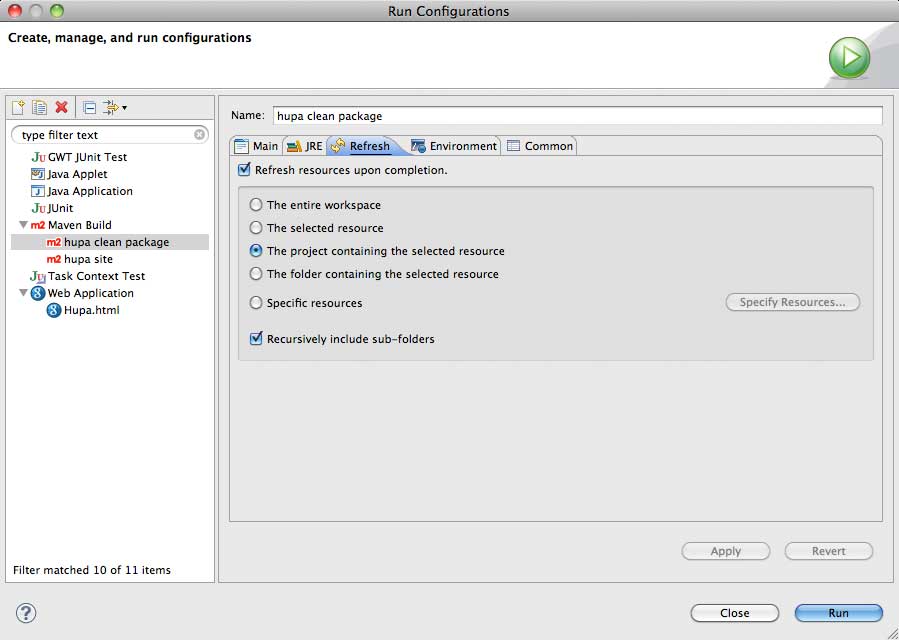Collapse the Maven Build tree node
This screenshot has width=899, height=640.
click(x=23, y=225)
